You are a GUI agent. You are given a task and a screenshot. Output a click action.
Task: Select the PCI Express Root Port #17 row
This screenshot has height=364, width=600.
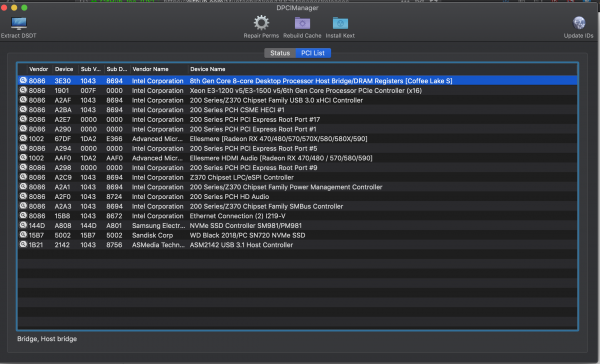click(x=297, y=119)
